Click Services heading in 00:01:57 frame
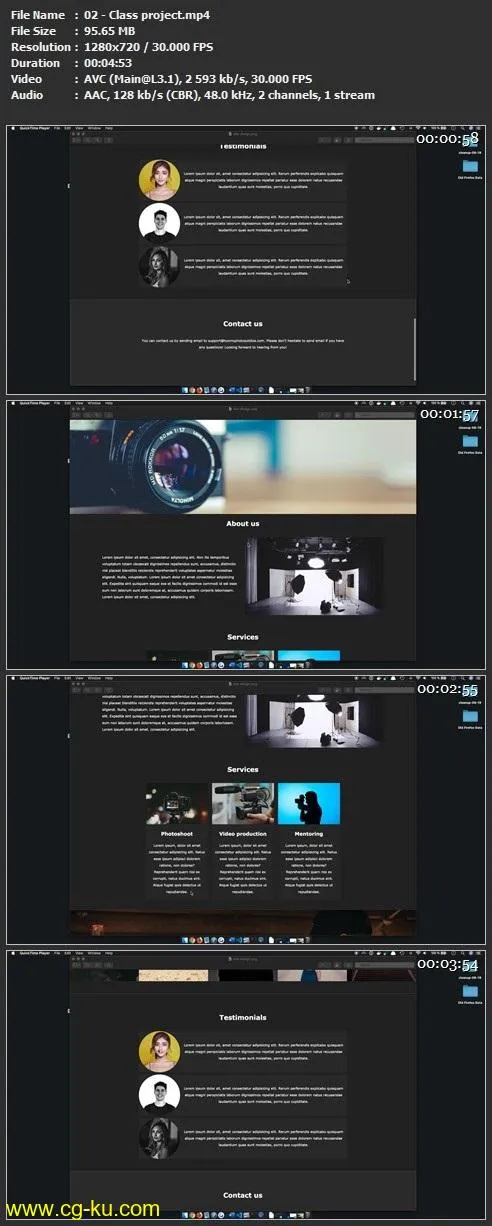The width and height of the screenshot is (492, 1226). coord(243,637)
